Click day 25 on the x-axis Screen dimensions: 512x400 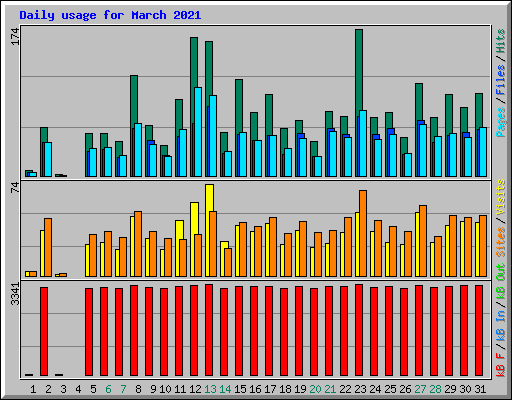(x=390, y=389)
